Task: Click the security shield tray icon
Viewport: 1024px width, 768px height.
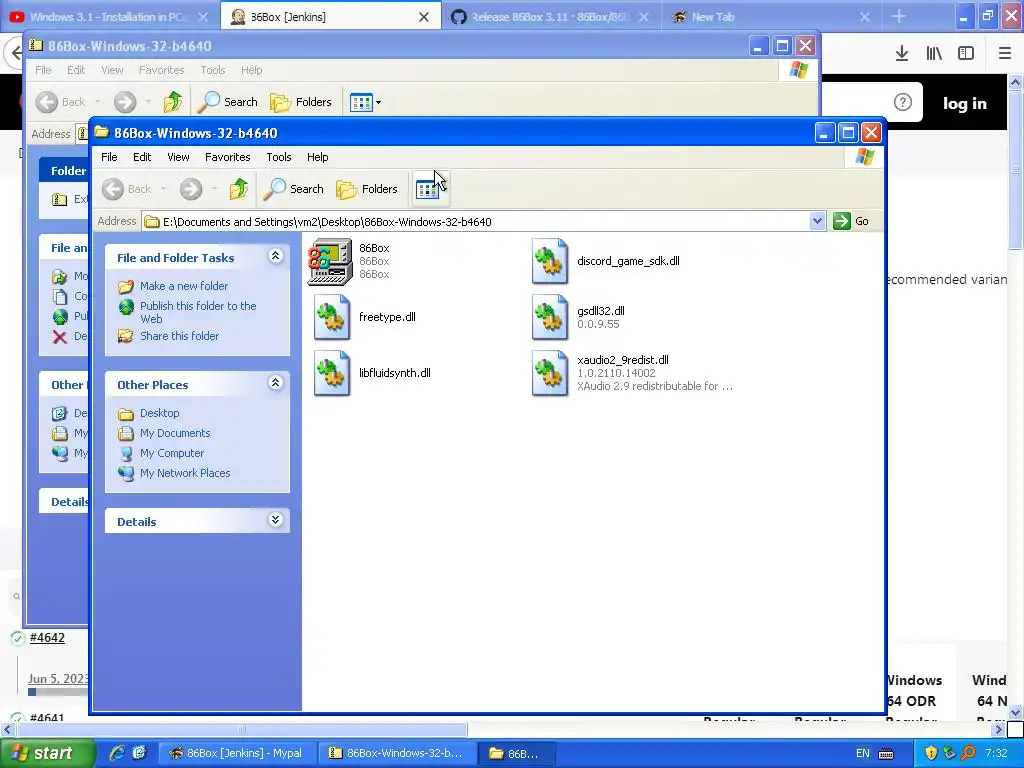Action: click(931, 754)
